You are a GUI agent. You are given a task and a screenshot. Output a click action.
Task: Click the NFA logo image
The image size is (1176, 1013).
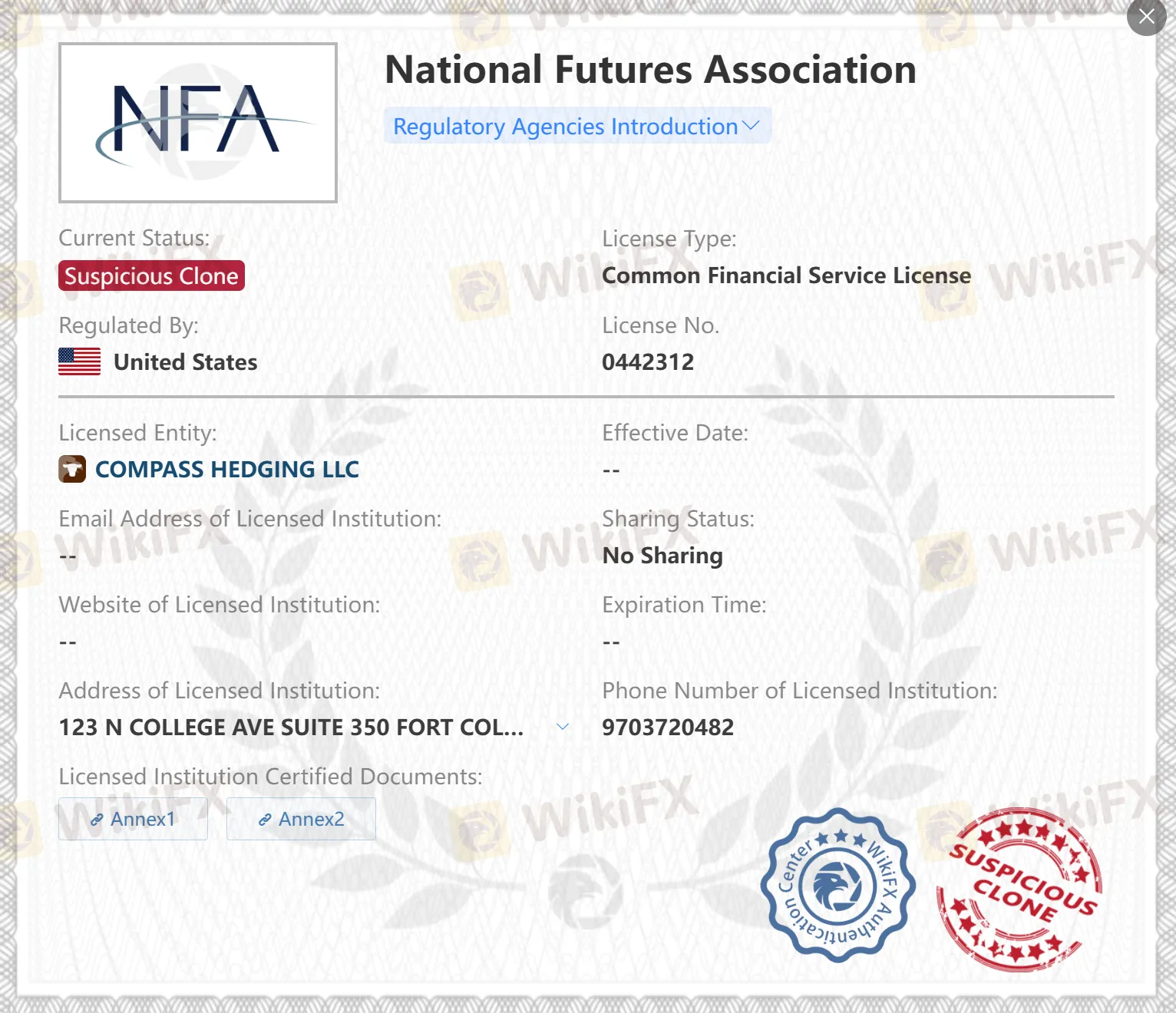198,121
